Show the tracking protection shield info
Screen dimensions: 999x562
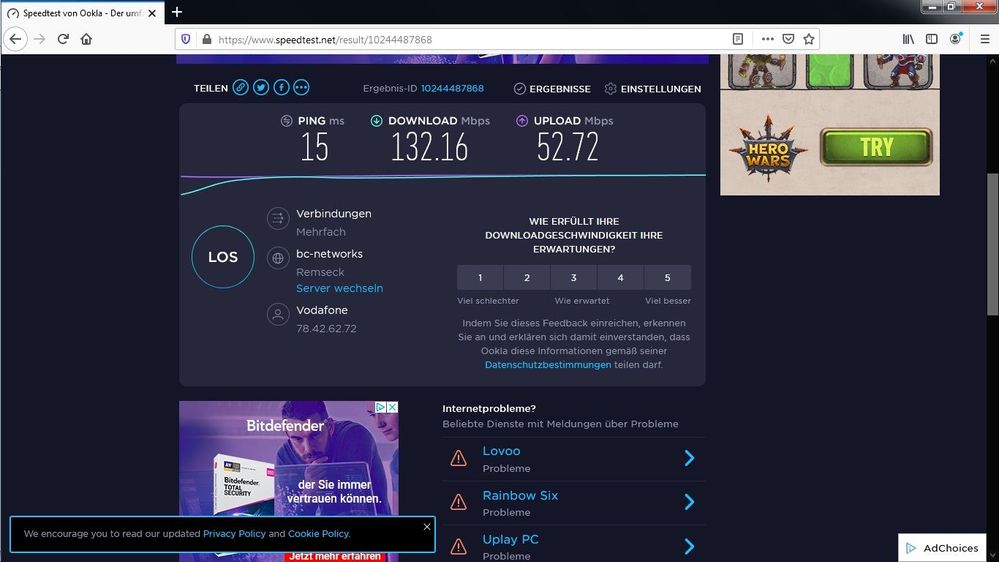tap(185, 39)
